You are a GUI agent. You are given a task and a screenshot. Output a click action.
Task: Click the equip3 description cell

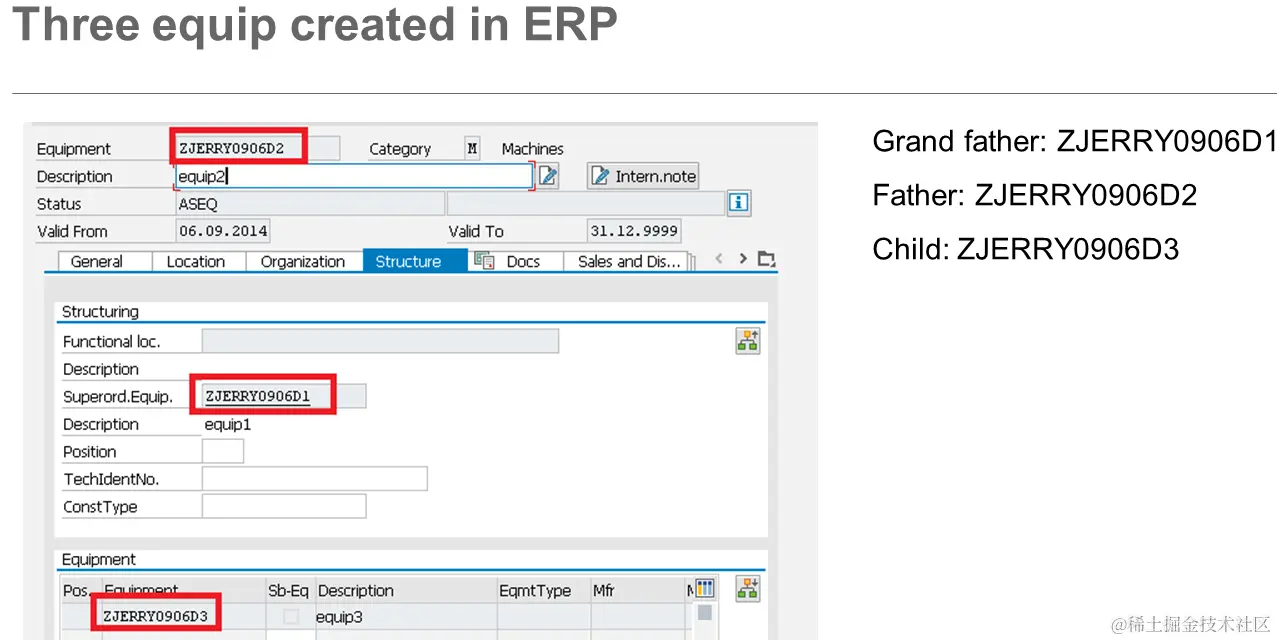[406, 617]
